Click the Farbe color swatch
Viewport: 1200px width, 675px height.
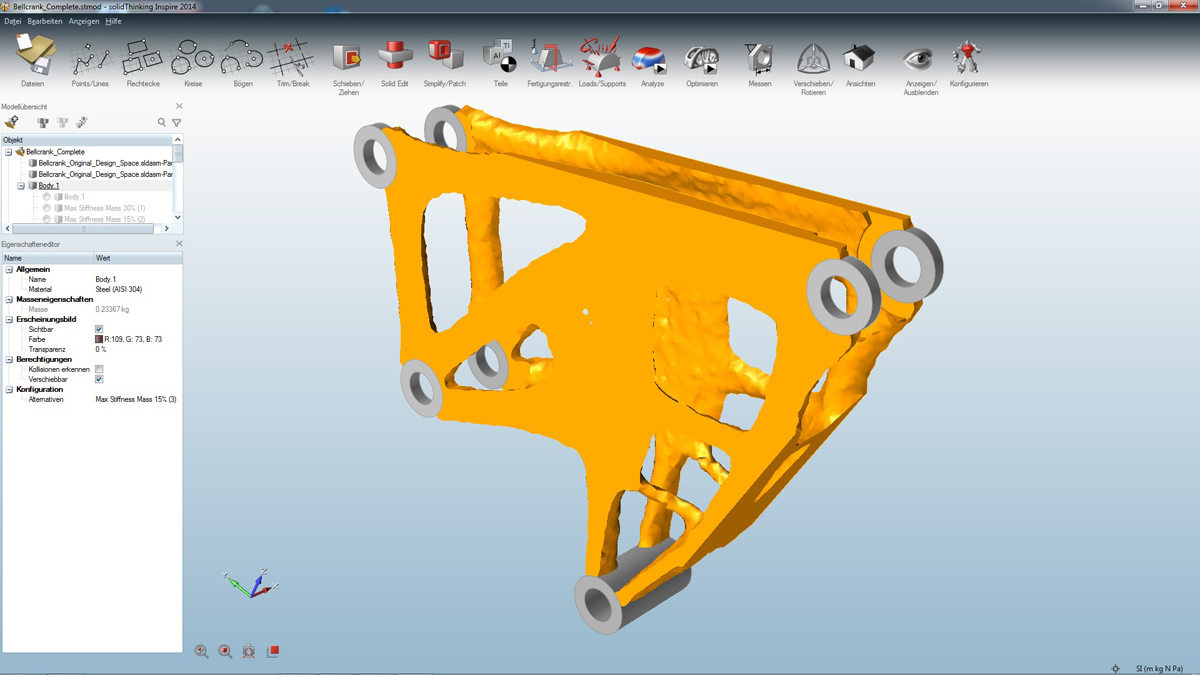pos(99,339)
